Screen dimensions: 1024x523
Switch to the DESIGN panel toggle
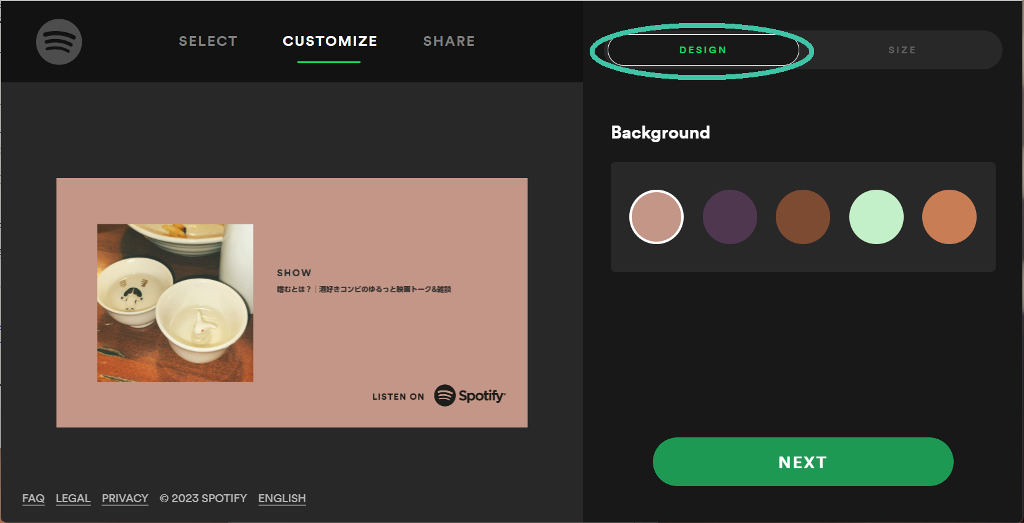click(x=703, y=50)
